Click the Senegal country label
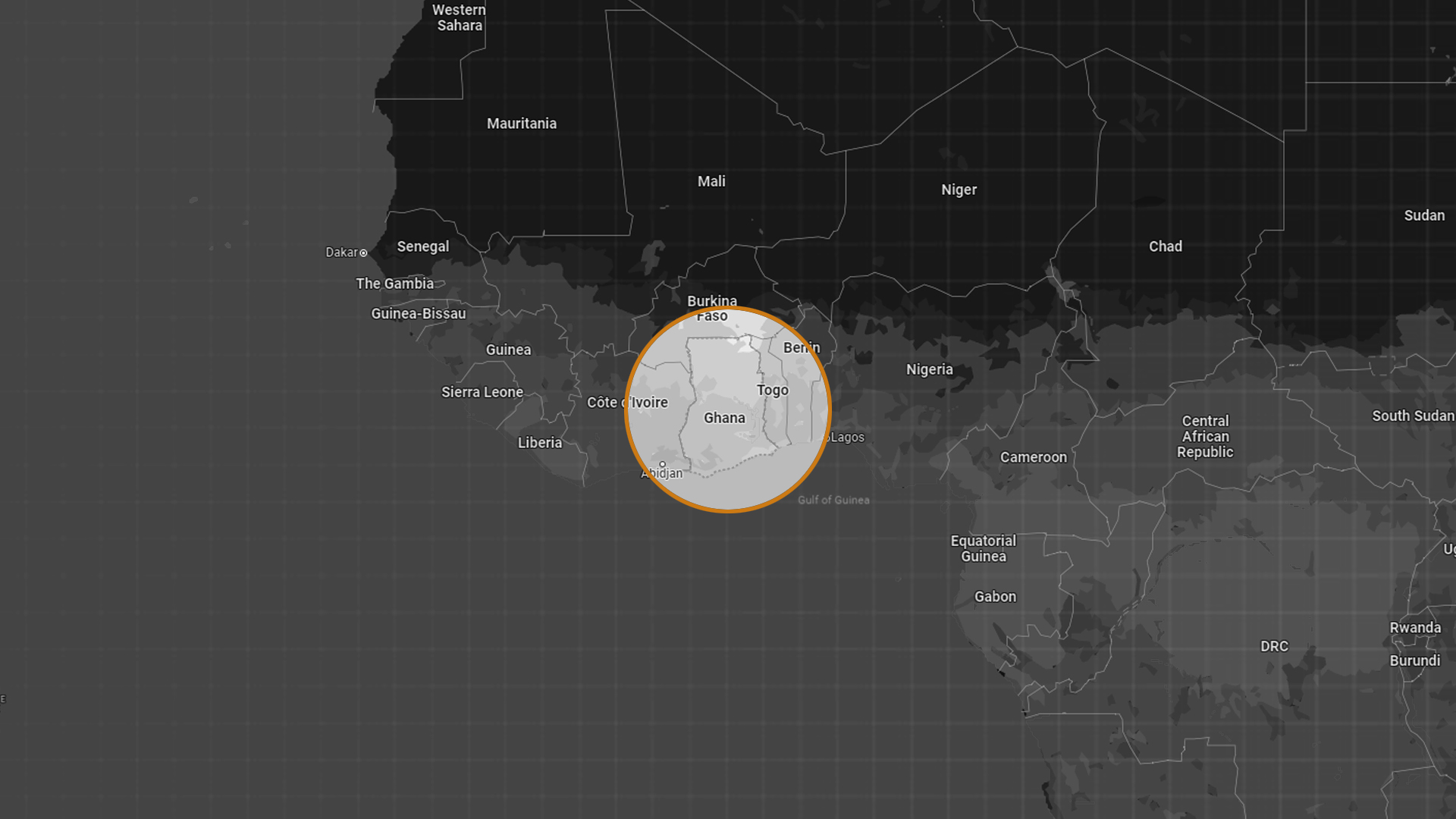1456x819 pixels. pyautogui.click(x=422, y=246)
